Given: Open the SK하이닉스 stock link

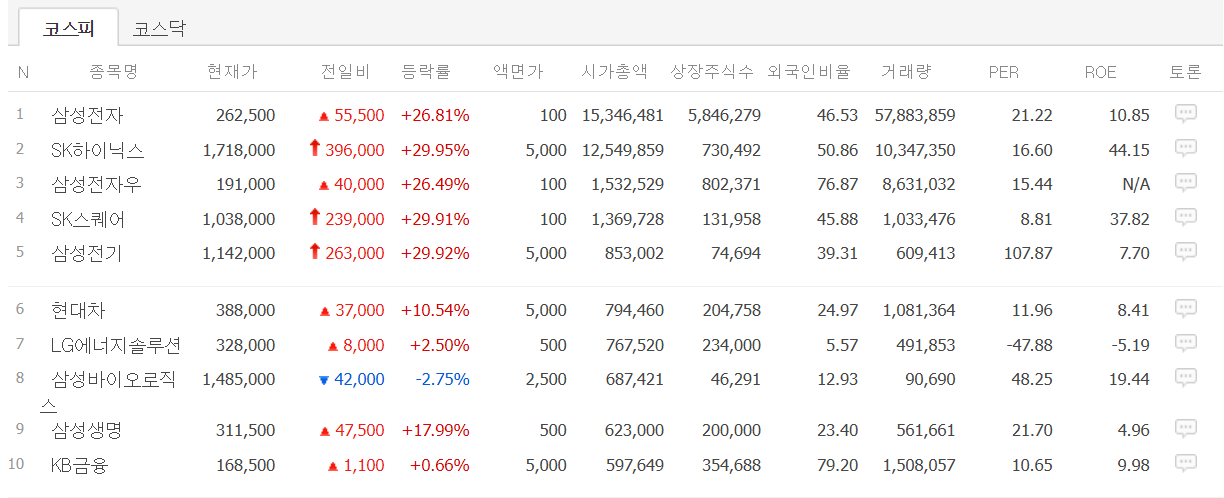Looking at the screenshot, I should pos(98,150).
